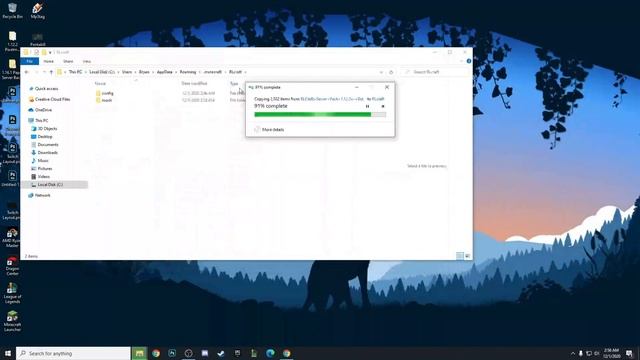This screenshot has width=640, height=360.
Task: Select Users in the address breadcrumb
Action: coord(127,72)
